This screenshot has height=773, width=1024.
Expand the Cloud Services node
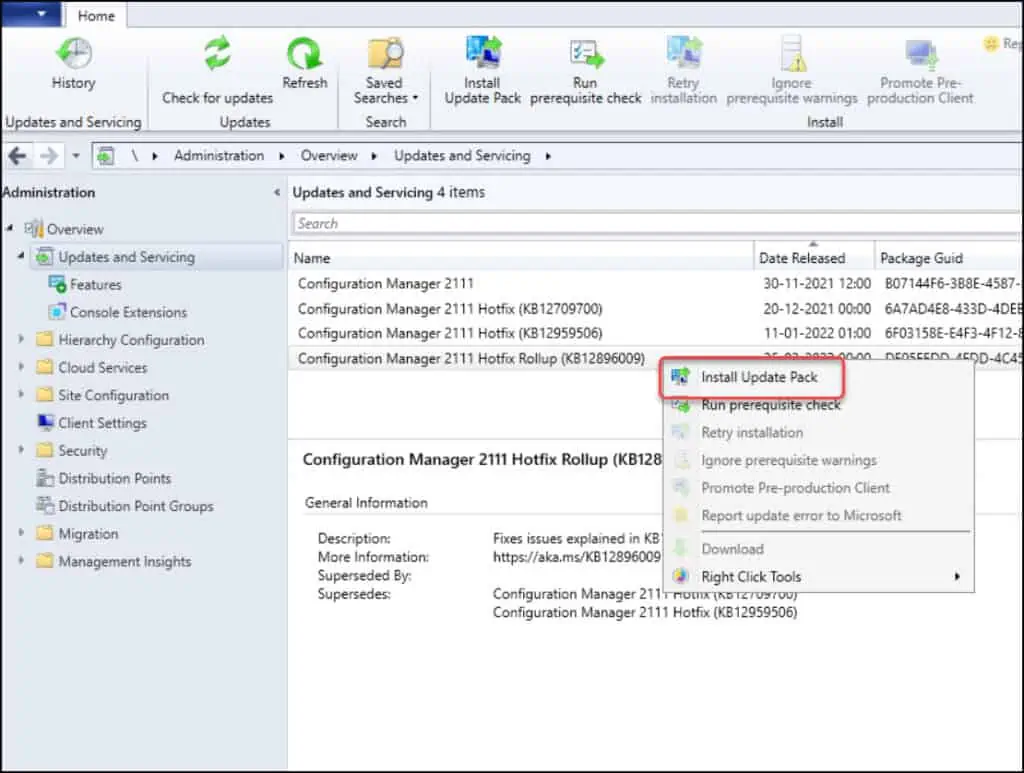click(x=22, y=367)
